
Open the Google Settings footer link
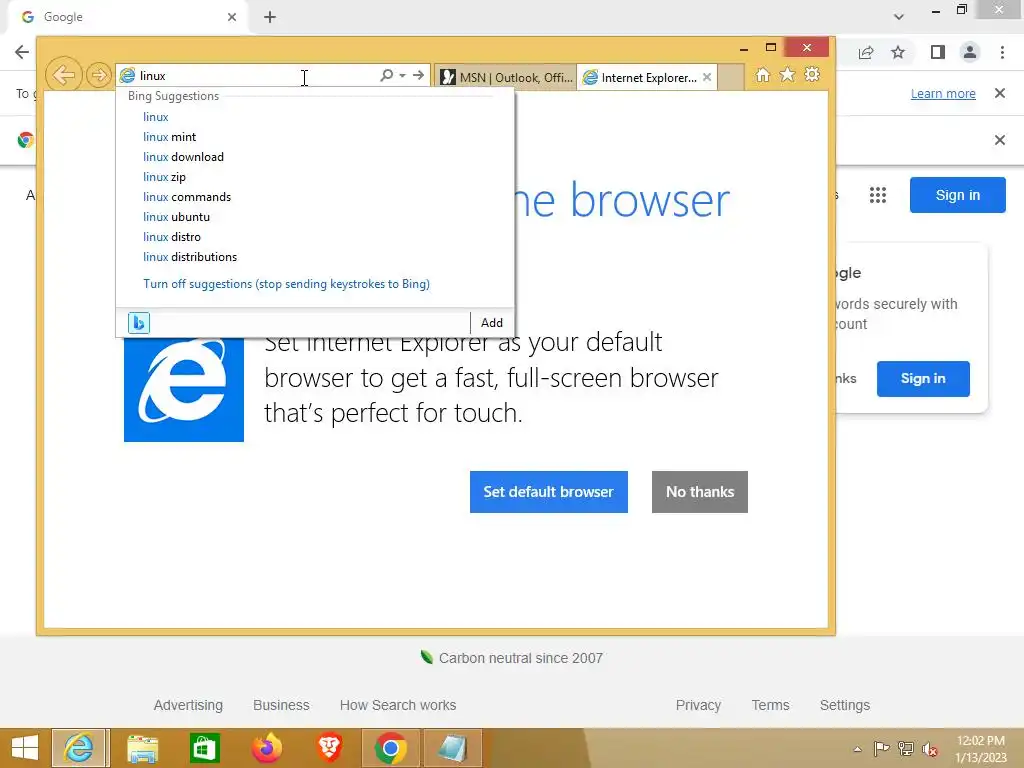pos(844,705)
